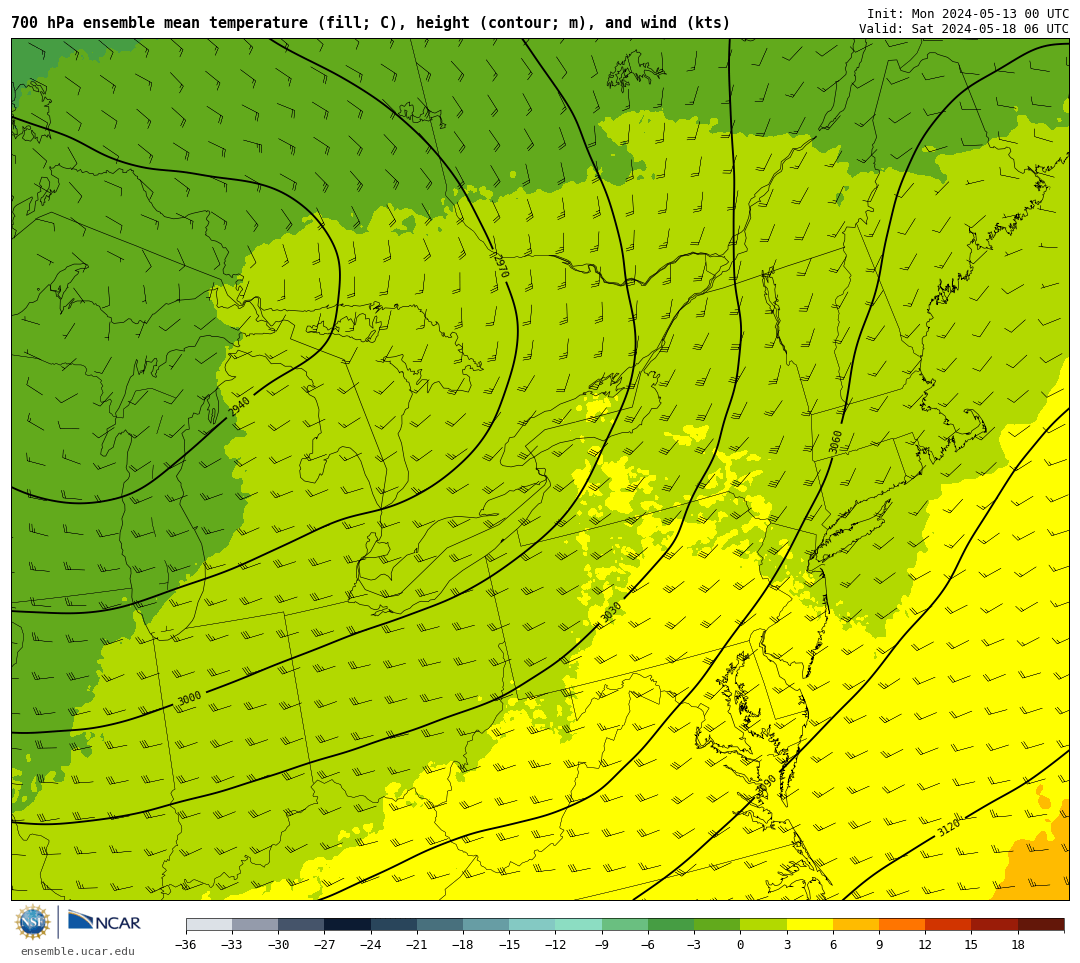Pick the yellow swatch between 3 and 6
Viewport: 1080px width, 963px height.
(x=809, y=925)
